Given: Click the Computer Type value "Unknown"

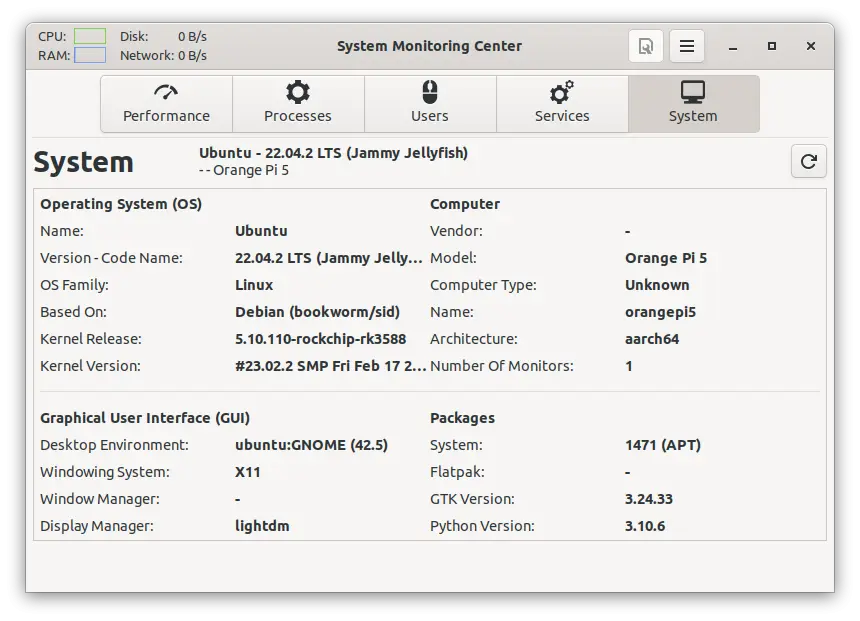Looking at the screenshot, I should click(657, 285).
